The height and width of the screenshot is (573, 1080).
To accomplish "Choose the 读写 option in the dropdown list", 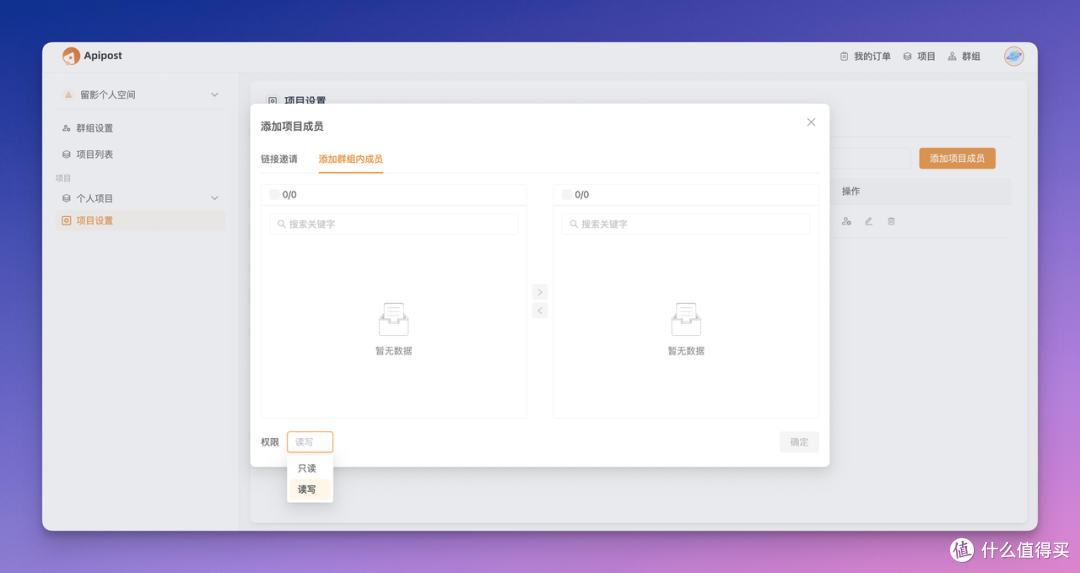I will point(310,490).
